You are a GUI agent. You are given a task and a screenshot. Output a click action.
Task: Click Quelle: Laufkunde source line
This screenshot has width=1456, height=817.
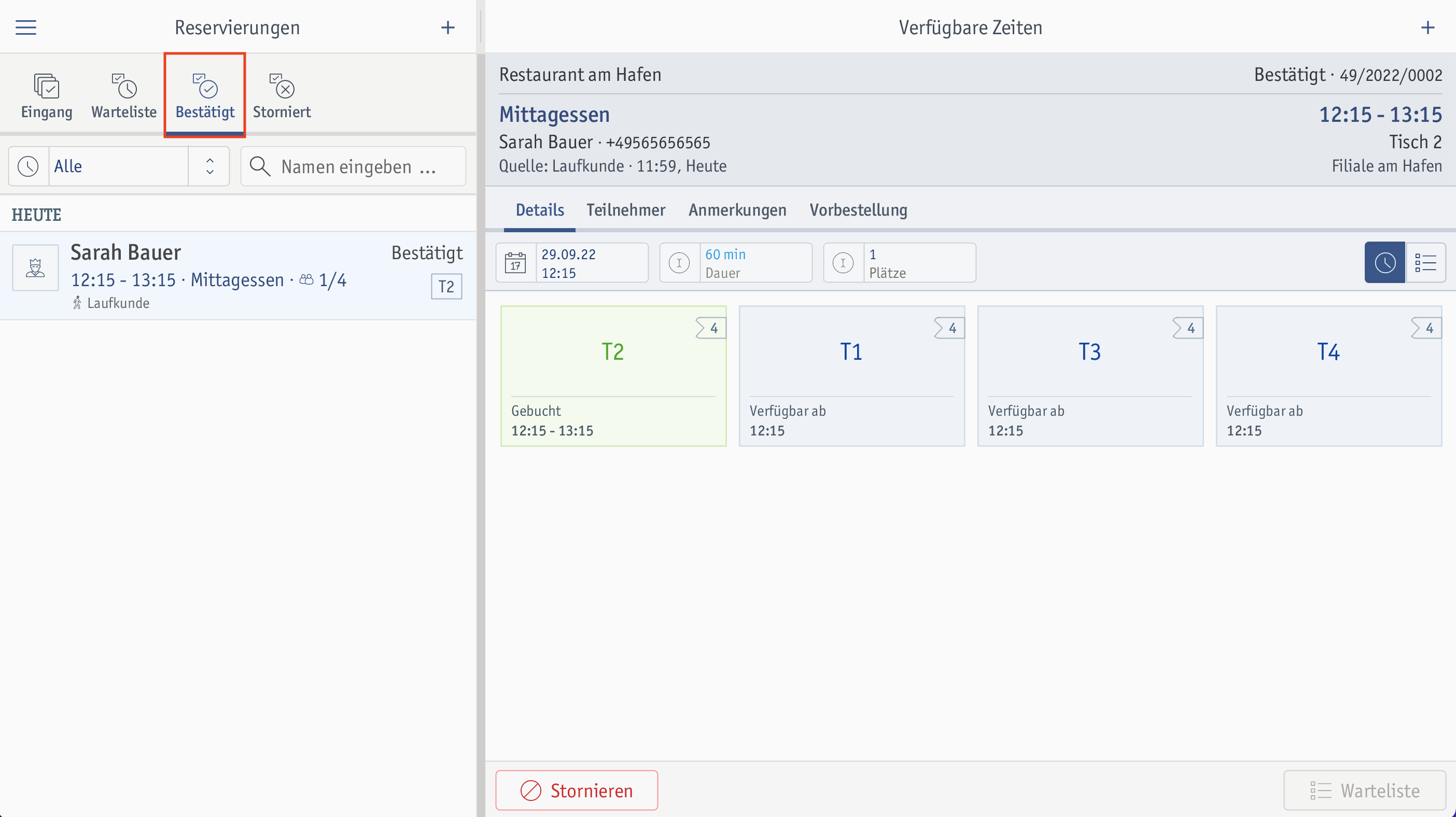click(613, 166)
